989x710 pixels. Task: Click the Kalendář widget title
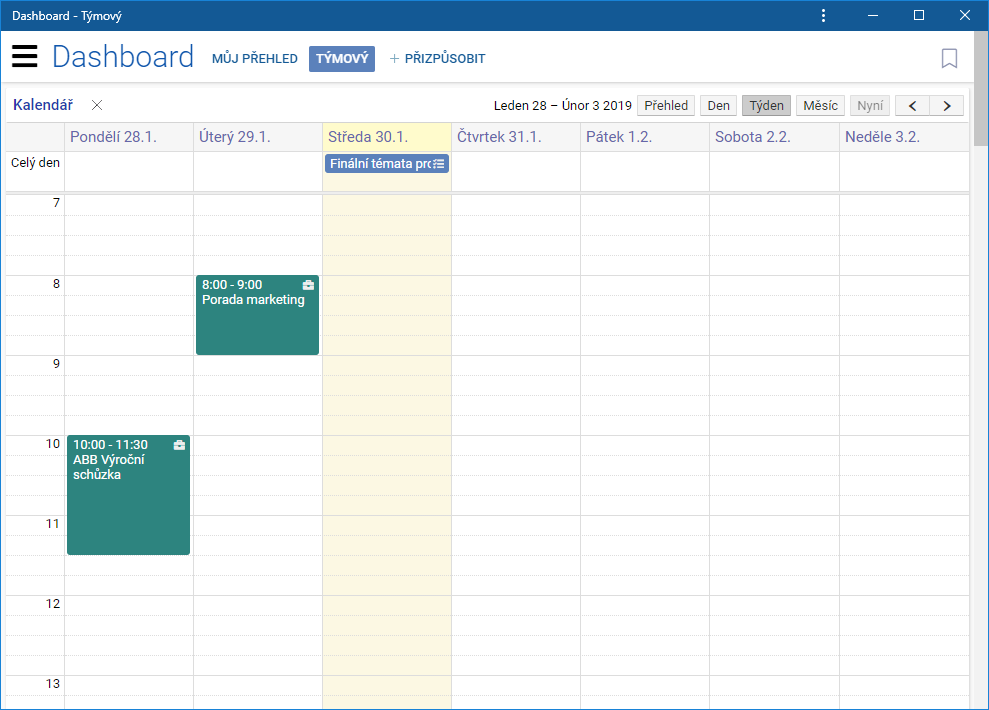point(43,105)
